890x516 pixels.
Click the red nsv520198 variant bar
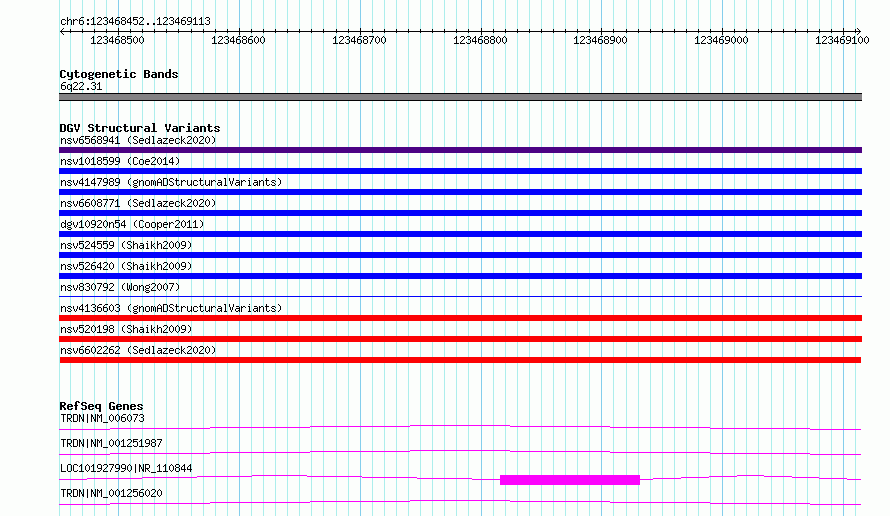[460, 339]
